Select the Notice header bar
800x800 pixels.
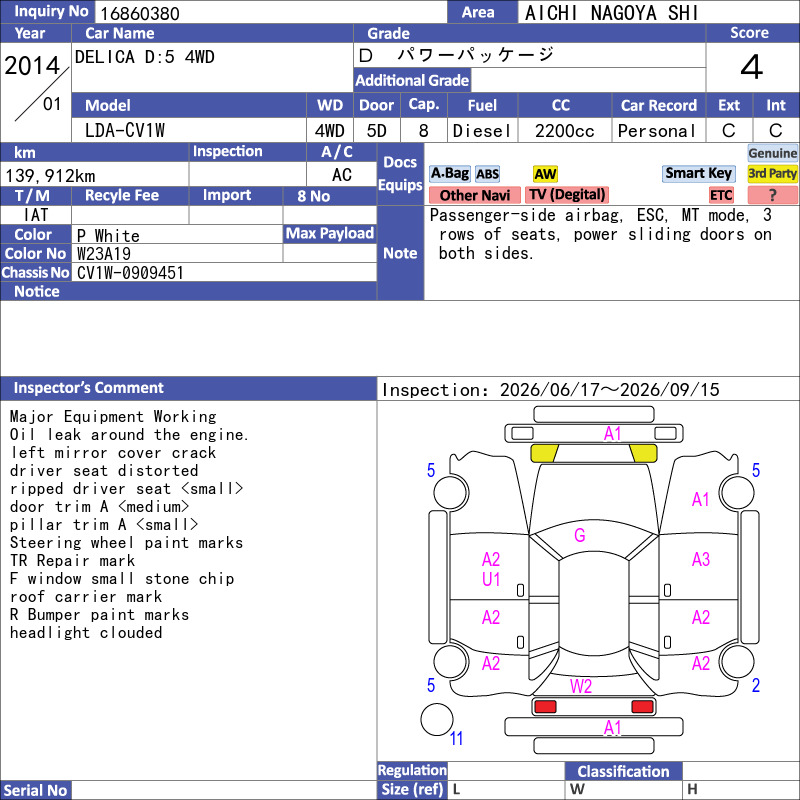(x=188, y=291)
